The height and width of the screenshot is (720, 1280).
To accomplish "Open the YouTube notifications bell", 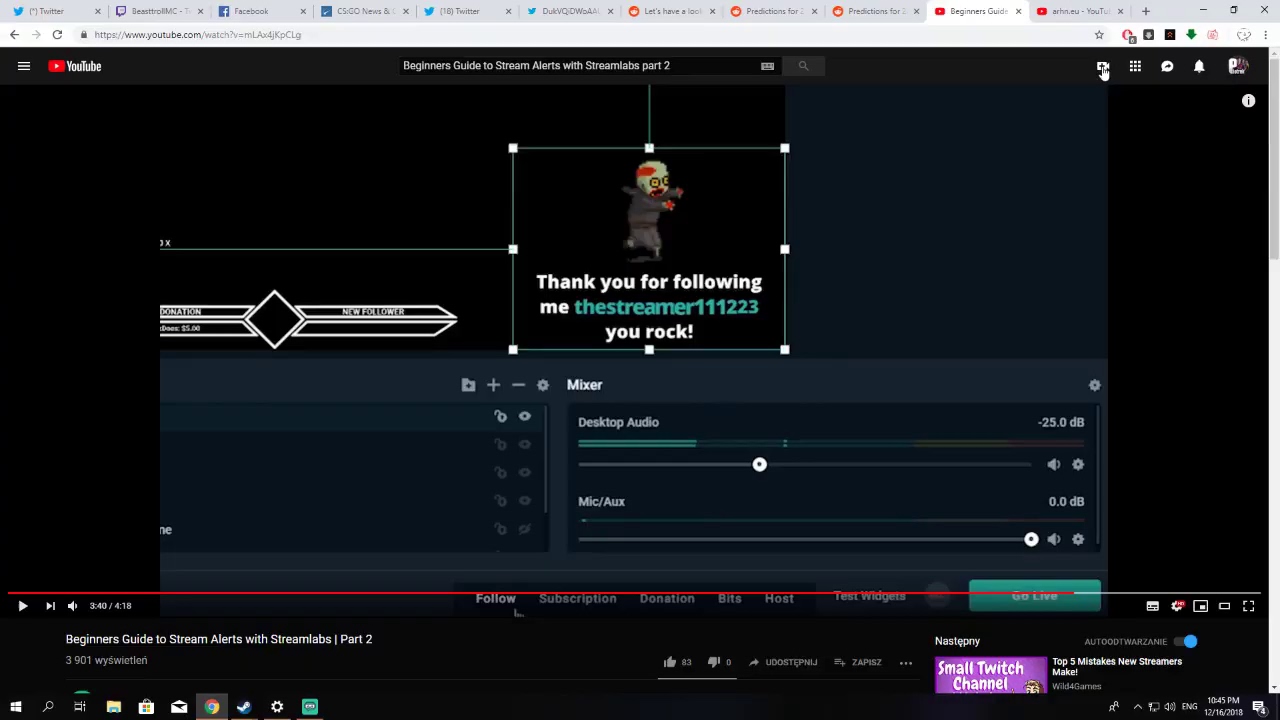I will 1199,66.
